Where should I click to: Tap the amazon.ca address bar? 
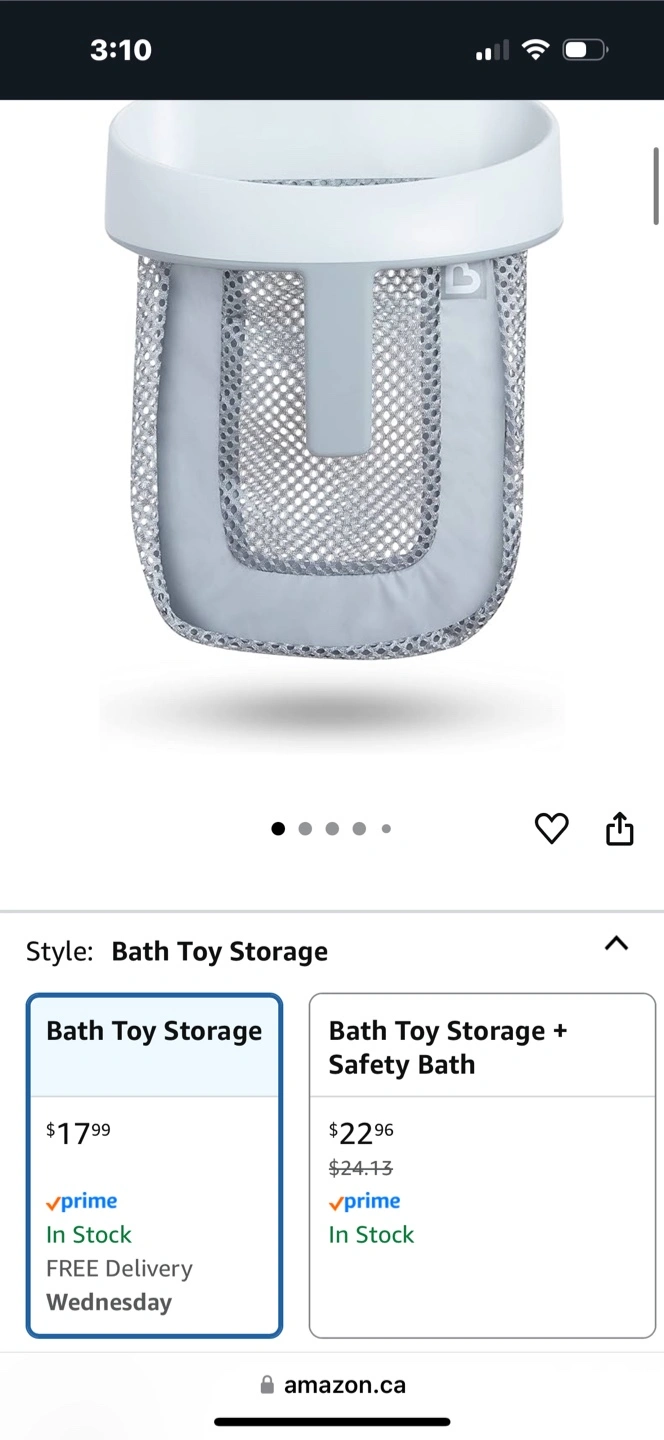click(x=332, y=1385)
